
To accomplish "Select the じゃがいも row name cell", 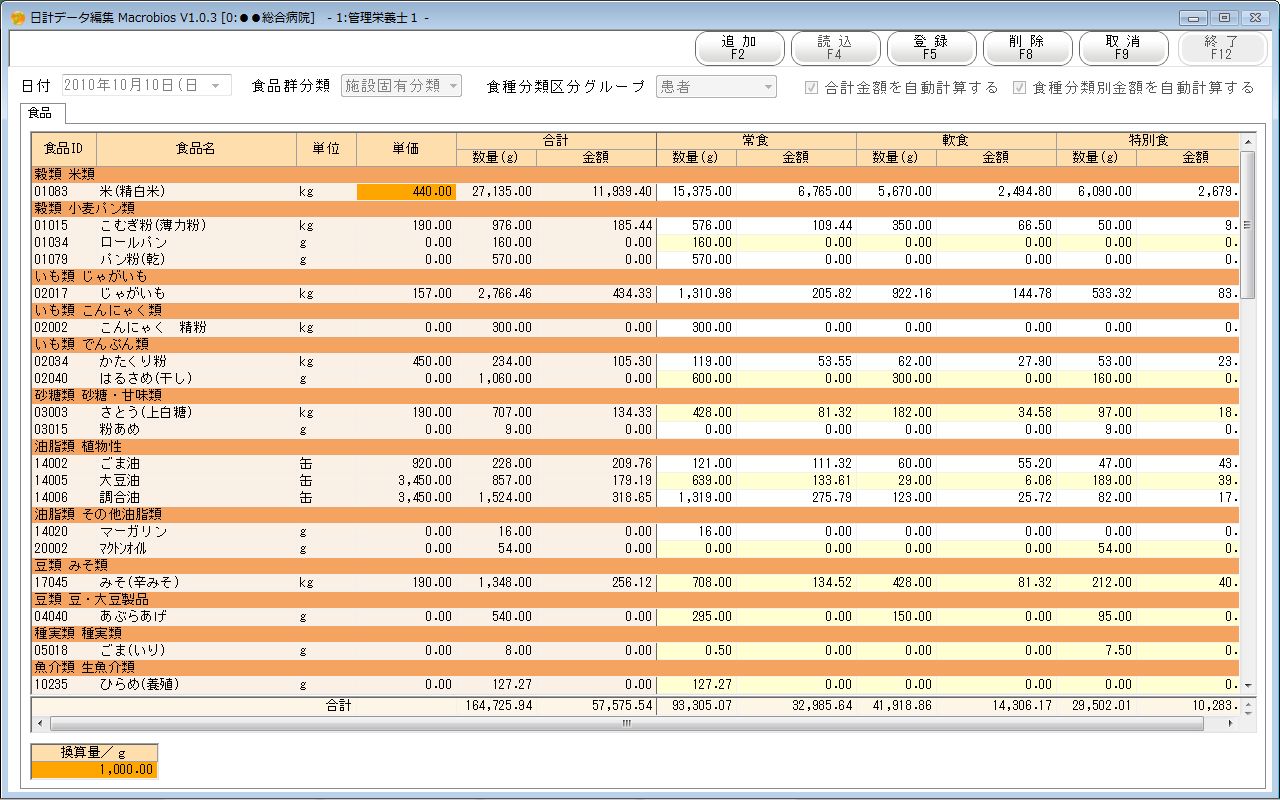I will (196, 293).
